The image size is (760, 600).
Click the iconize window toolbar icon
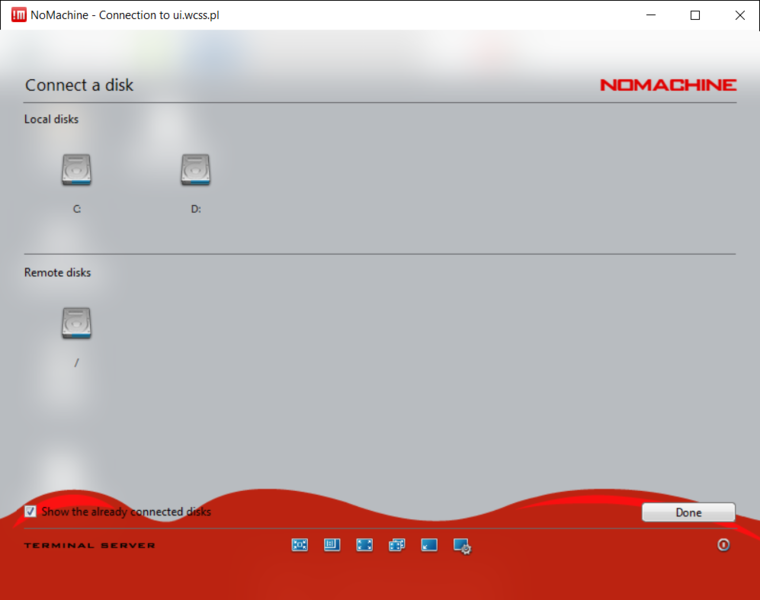point(429,545)
